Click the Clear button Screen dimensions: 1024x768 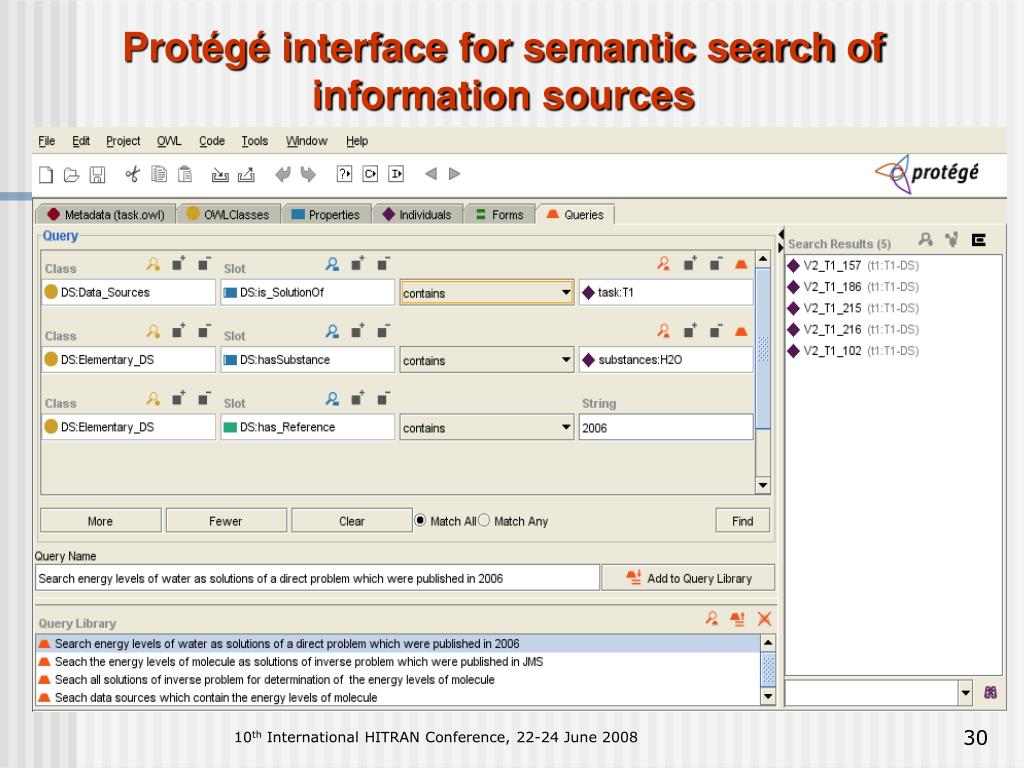point(351,520)
